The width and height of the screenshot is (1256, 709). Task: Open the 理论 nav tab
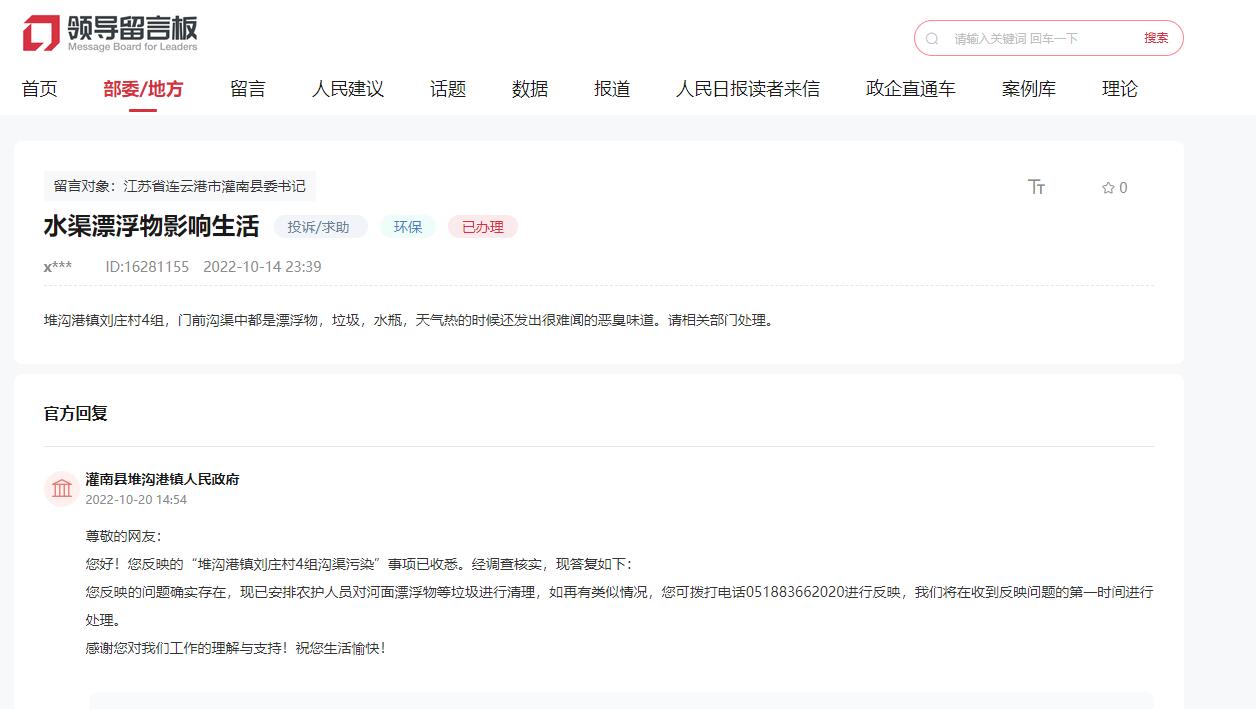[1120, 89]
